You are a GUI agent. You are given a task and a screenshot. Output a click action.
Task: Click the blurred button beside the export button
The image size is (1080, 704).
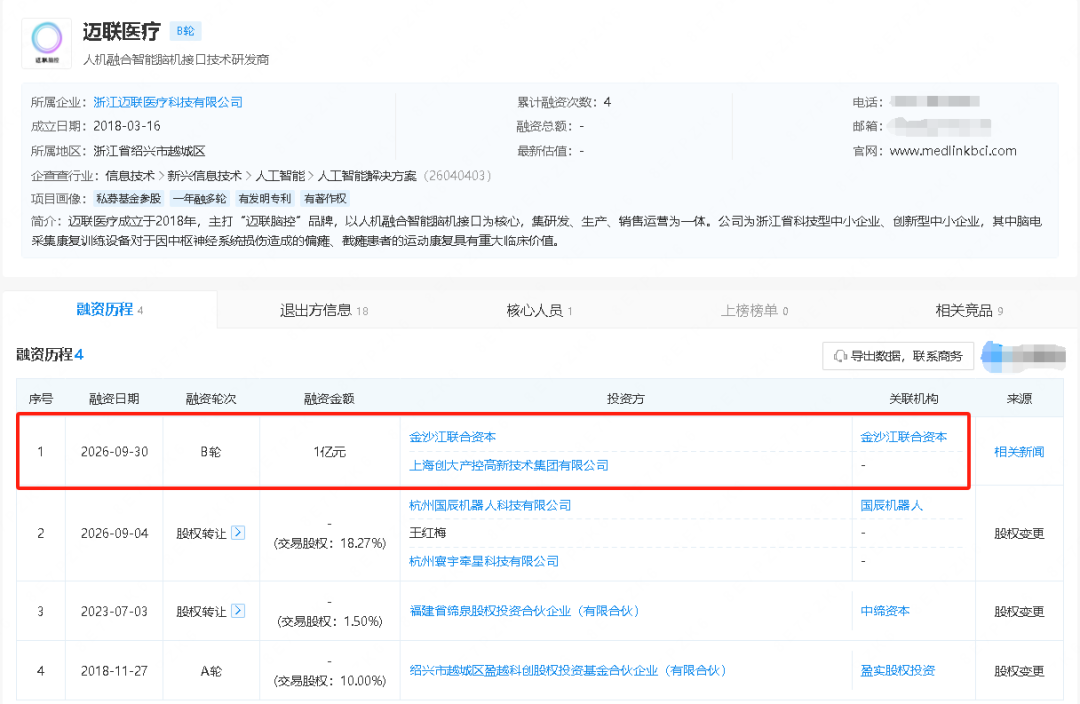click(x=1023, y=356)
